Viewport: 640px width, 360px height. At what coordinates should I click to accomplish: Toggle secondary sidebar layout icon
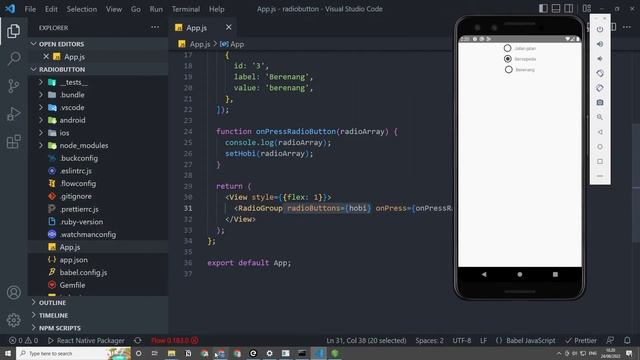pyautogui.click(x=569, y=9)
